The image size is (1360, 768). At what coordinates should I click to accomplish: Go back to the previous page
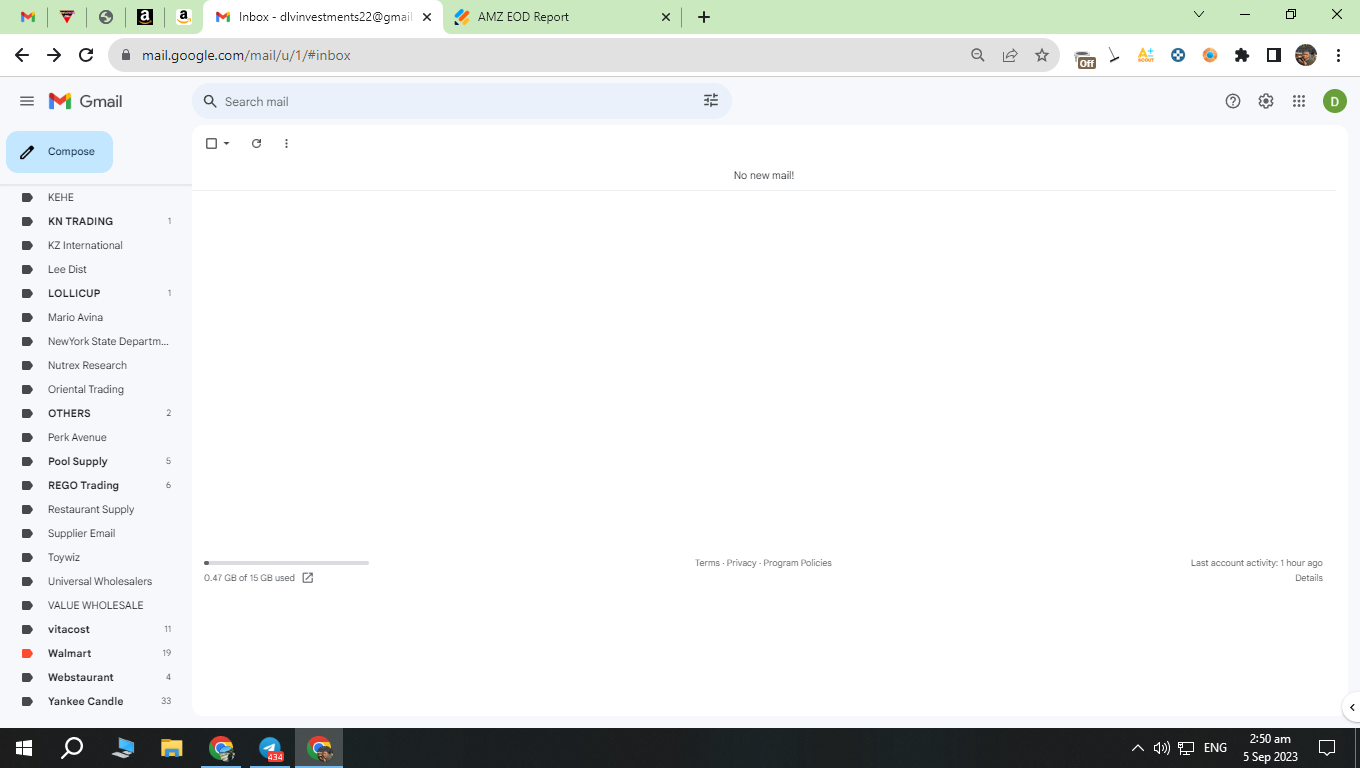tap(22, 55)
